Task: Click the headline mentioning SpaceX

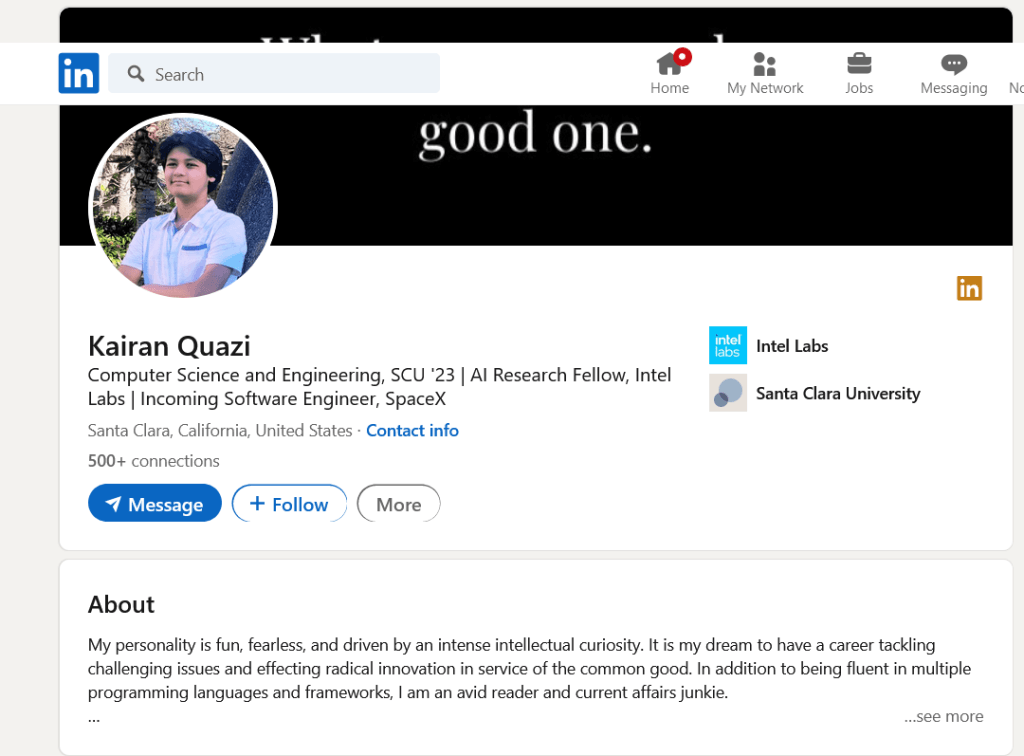Action: [x=379, y=386]
